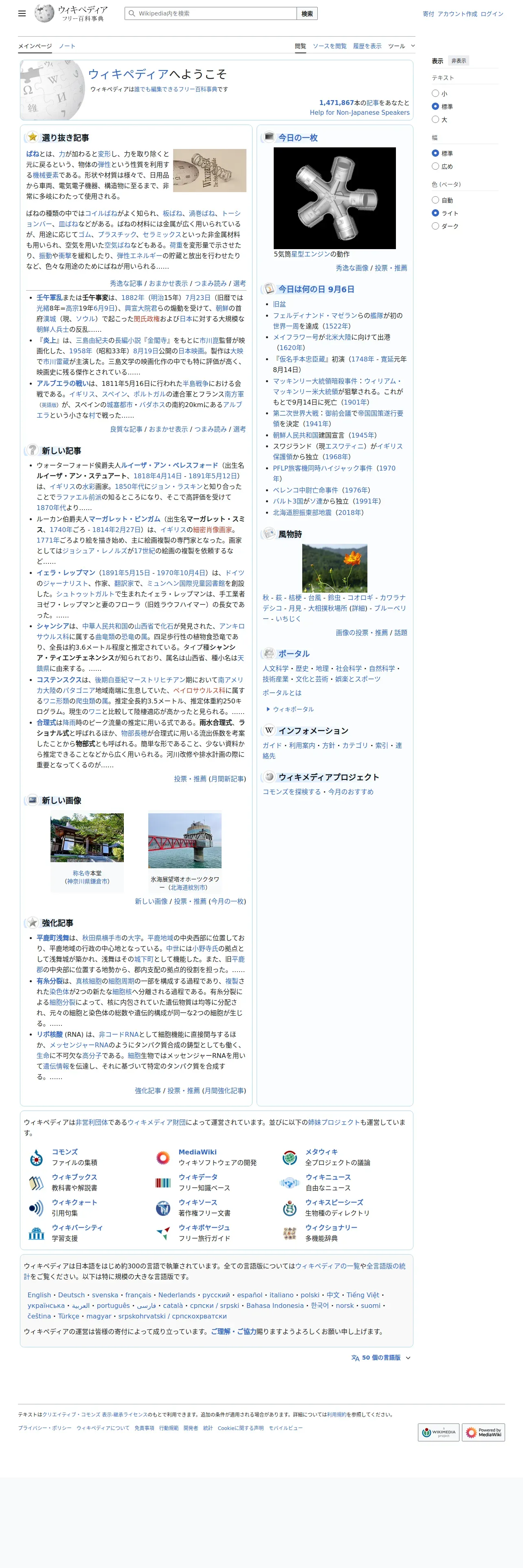Click the 検索 search button
The image size is (523, 1568).
[x=308, y=13]
